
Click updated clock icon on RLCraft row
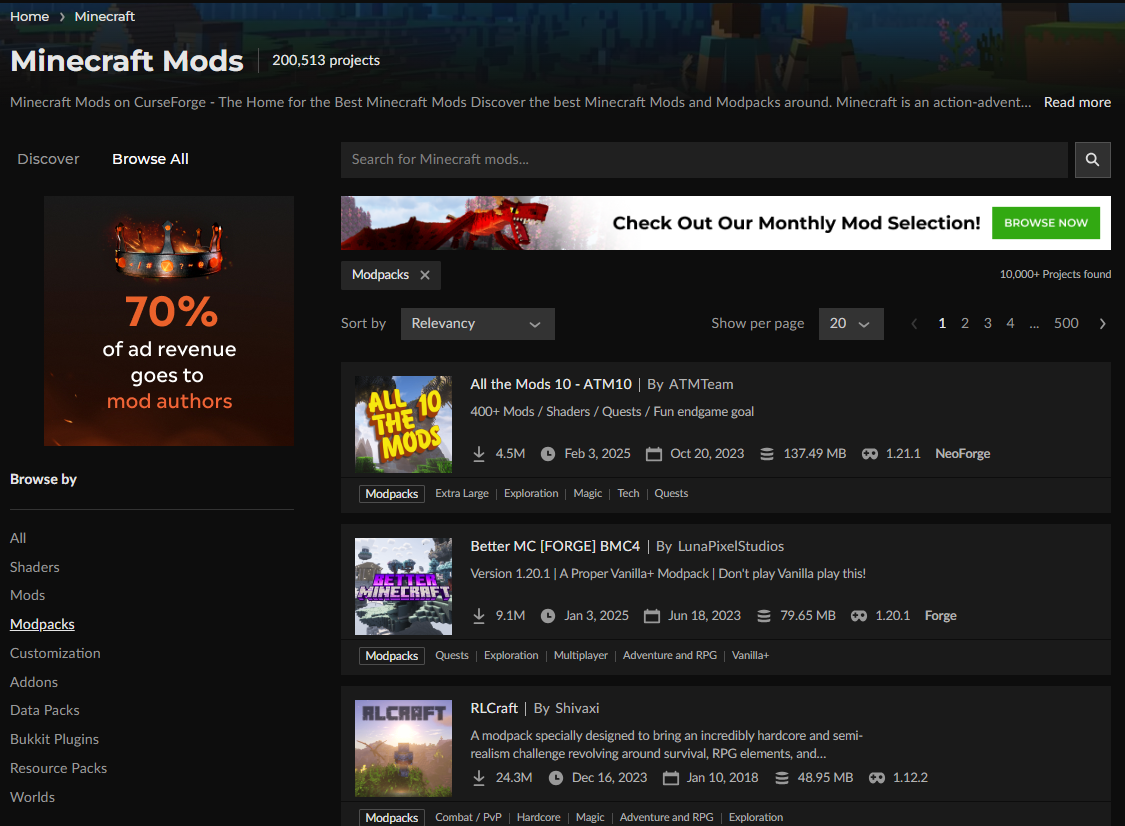click(x=555, y=778)
